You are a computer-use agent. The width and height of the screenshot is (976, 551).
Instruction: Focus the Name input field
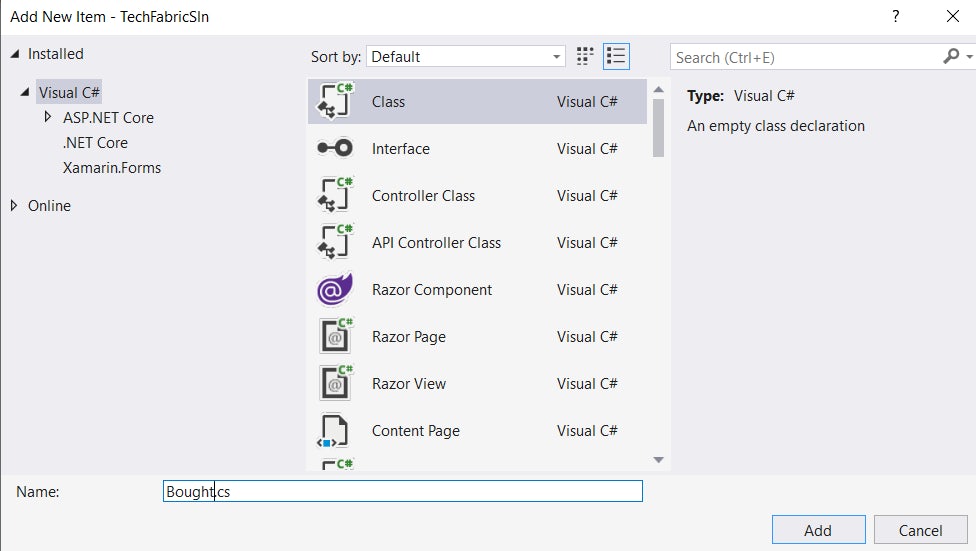click(403, 491)
